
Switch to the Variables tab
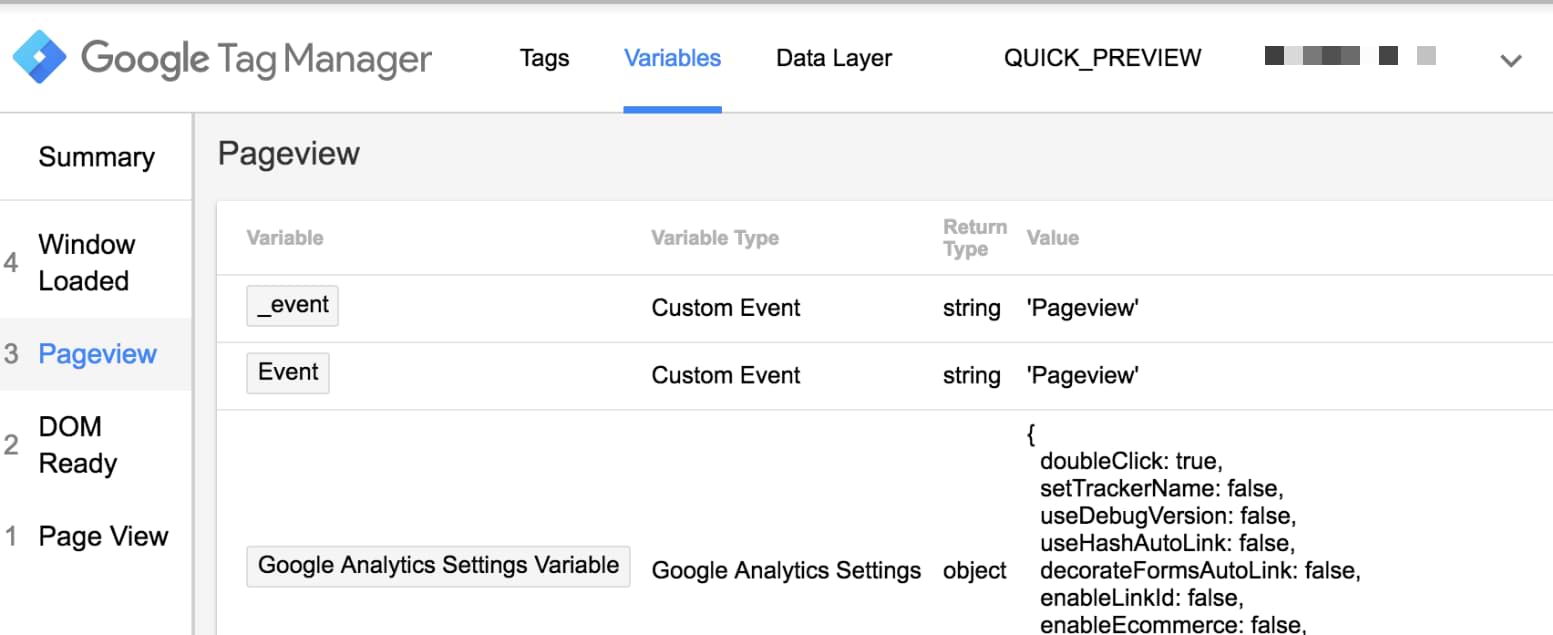pyautogui.click(x=672, y=58)
